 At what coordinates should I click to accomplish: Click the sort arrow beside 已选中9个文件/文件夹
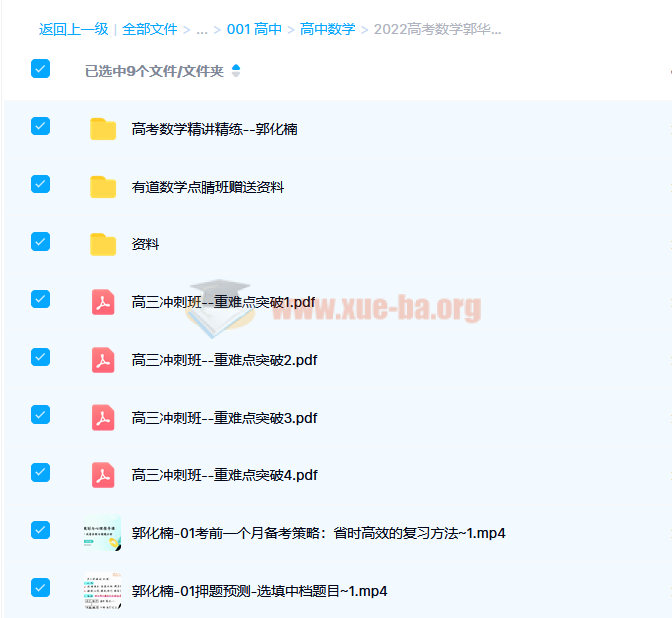click(x=236, y=71)
